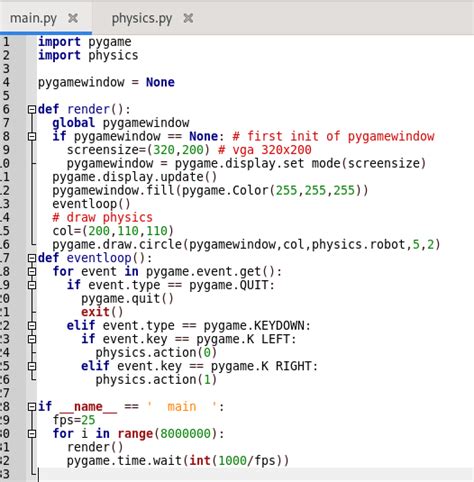This screenshot has height=482, width=474.
Task: Collapse the 'if __name__' fold marker
Action: (x=32, y=407)
